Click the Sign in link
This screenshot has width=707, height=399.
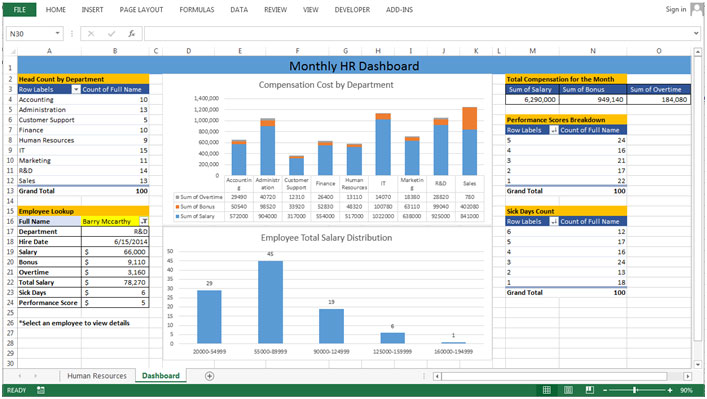coord(676,9)
